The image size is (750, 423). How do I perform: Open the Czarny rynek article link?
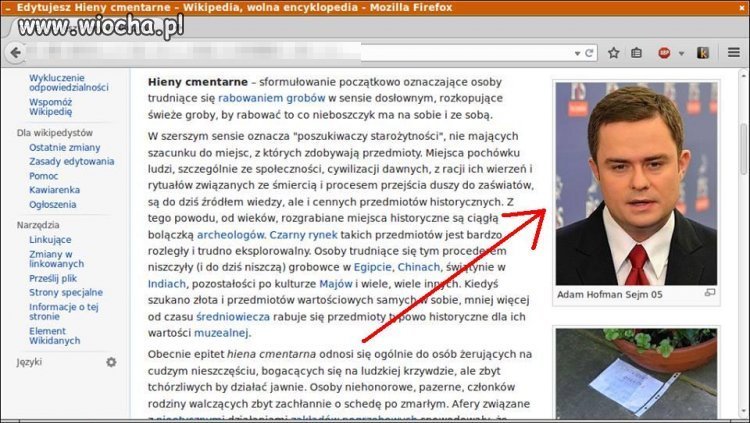point(303,234)
